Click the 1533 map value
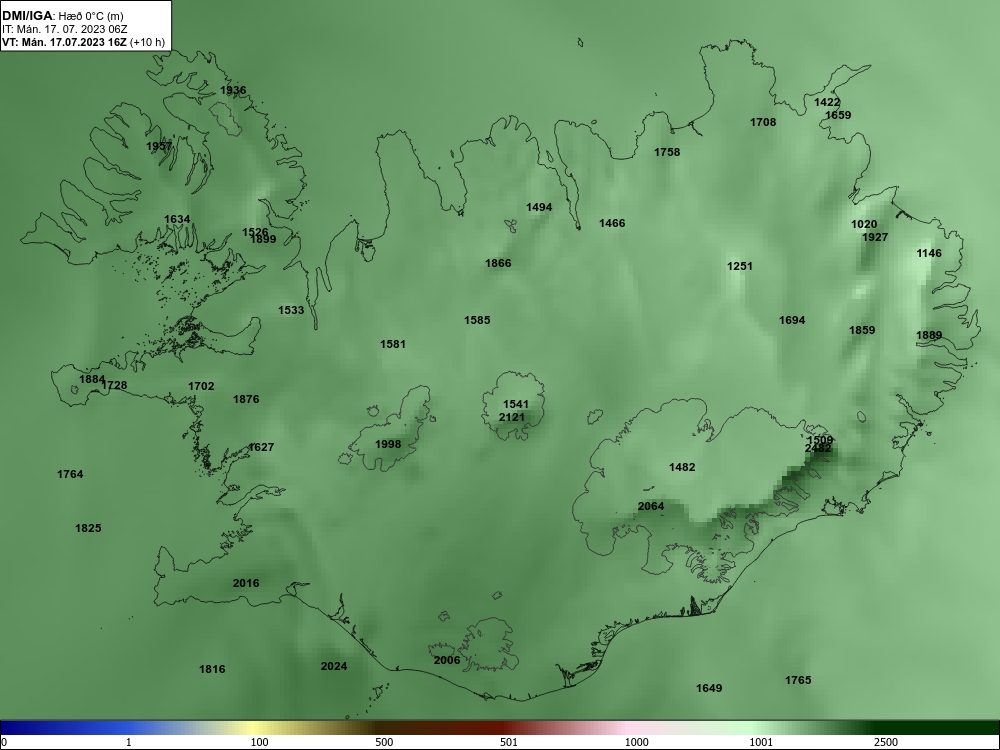The height and width of the screenshot is (750, 1000). point(291,311)
